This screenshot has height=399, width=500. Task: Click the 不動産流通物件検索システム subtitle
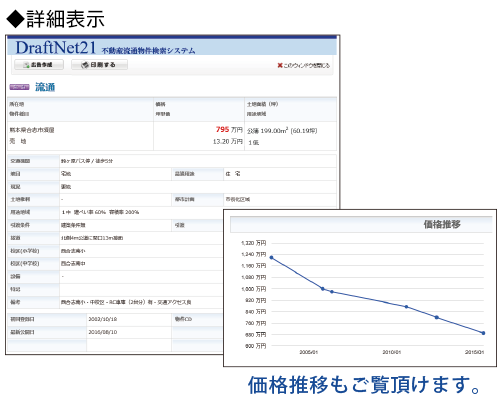click(148, 51)
